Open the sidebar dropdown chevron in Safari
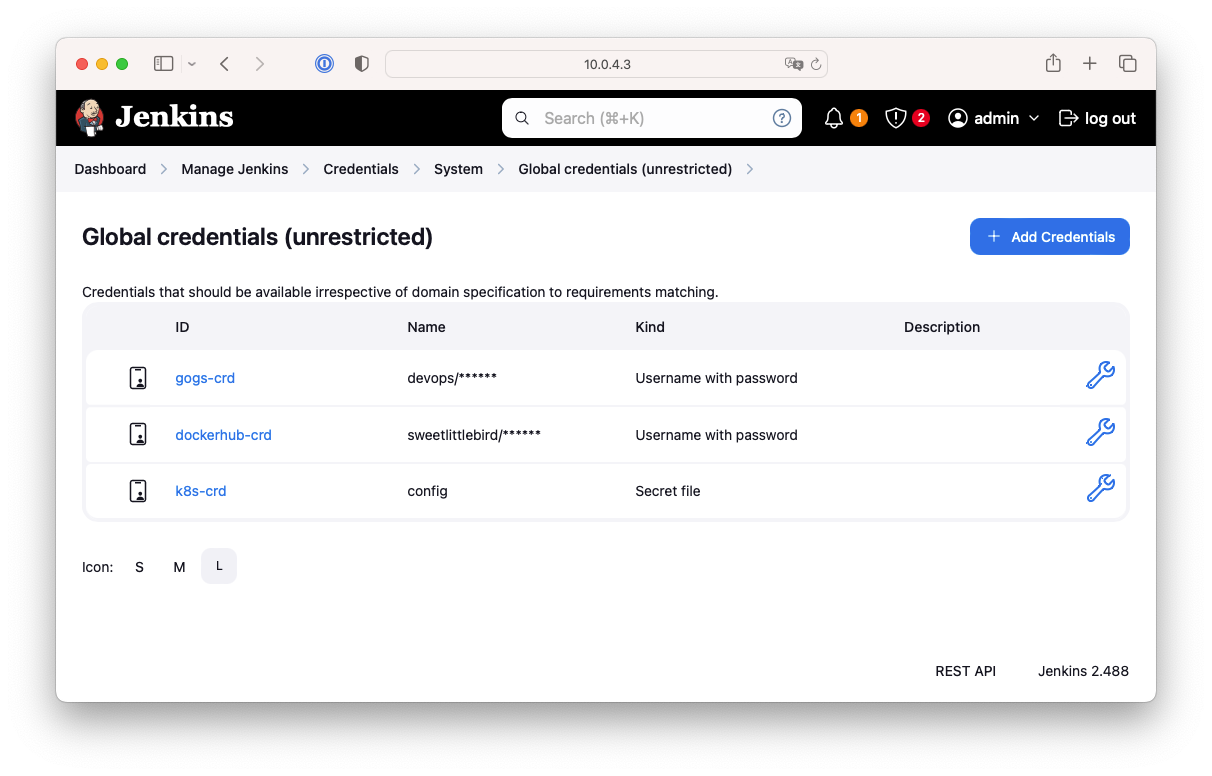1212x776 pixels. [192, 64]
